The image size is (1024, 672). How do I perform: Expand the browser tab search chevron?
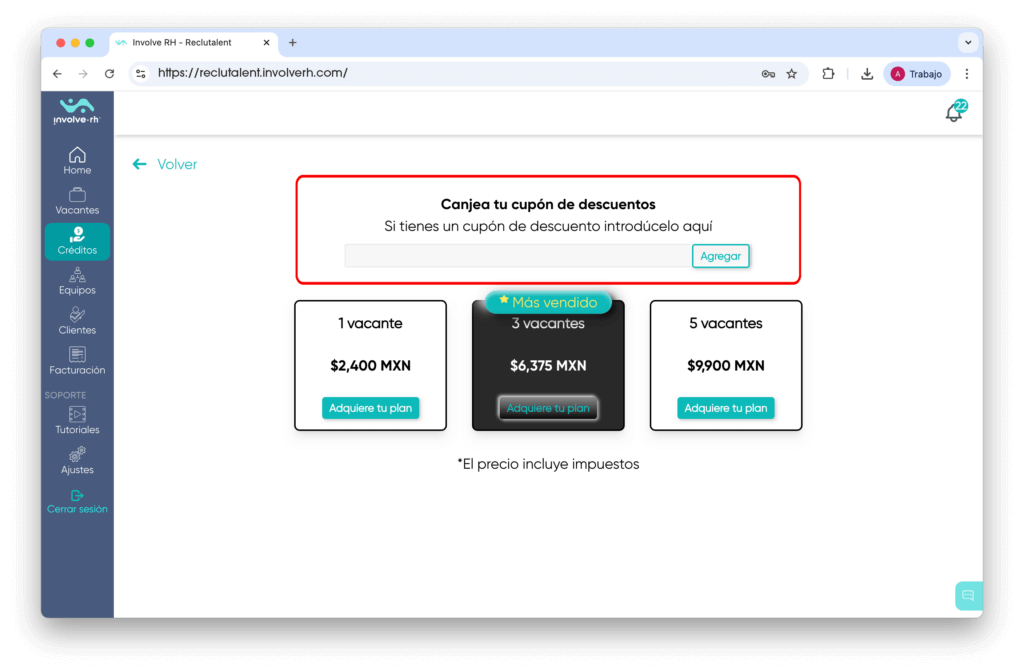(967, 42)
